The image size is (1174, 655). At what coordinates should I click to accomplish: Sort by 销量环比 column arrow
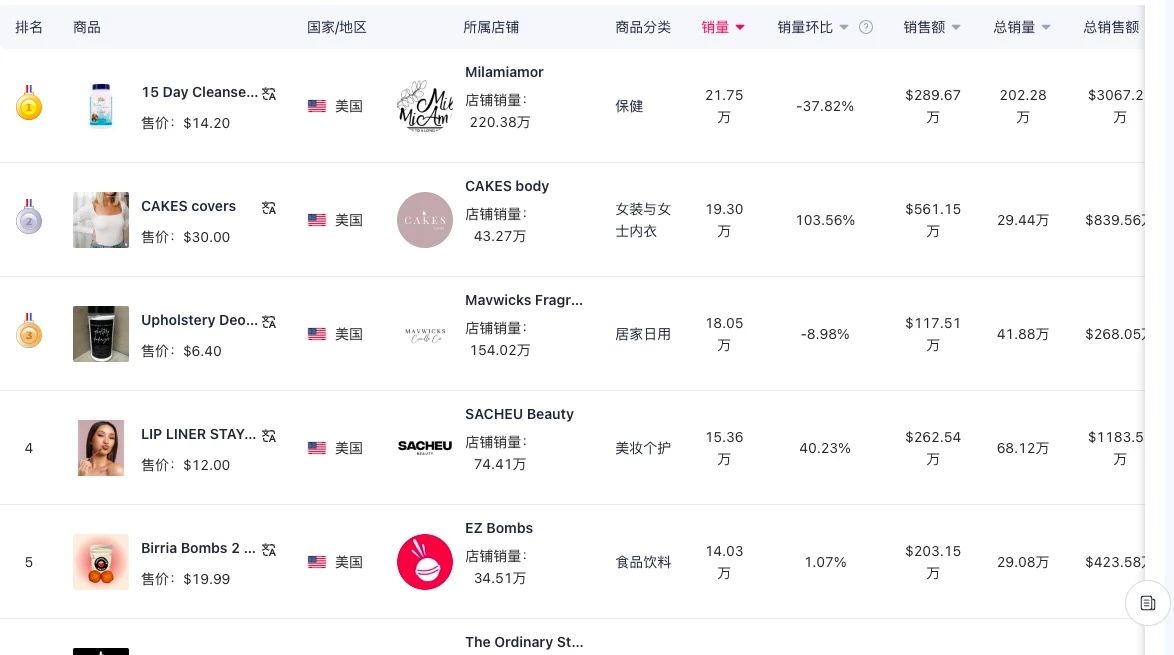point(843,28)
